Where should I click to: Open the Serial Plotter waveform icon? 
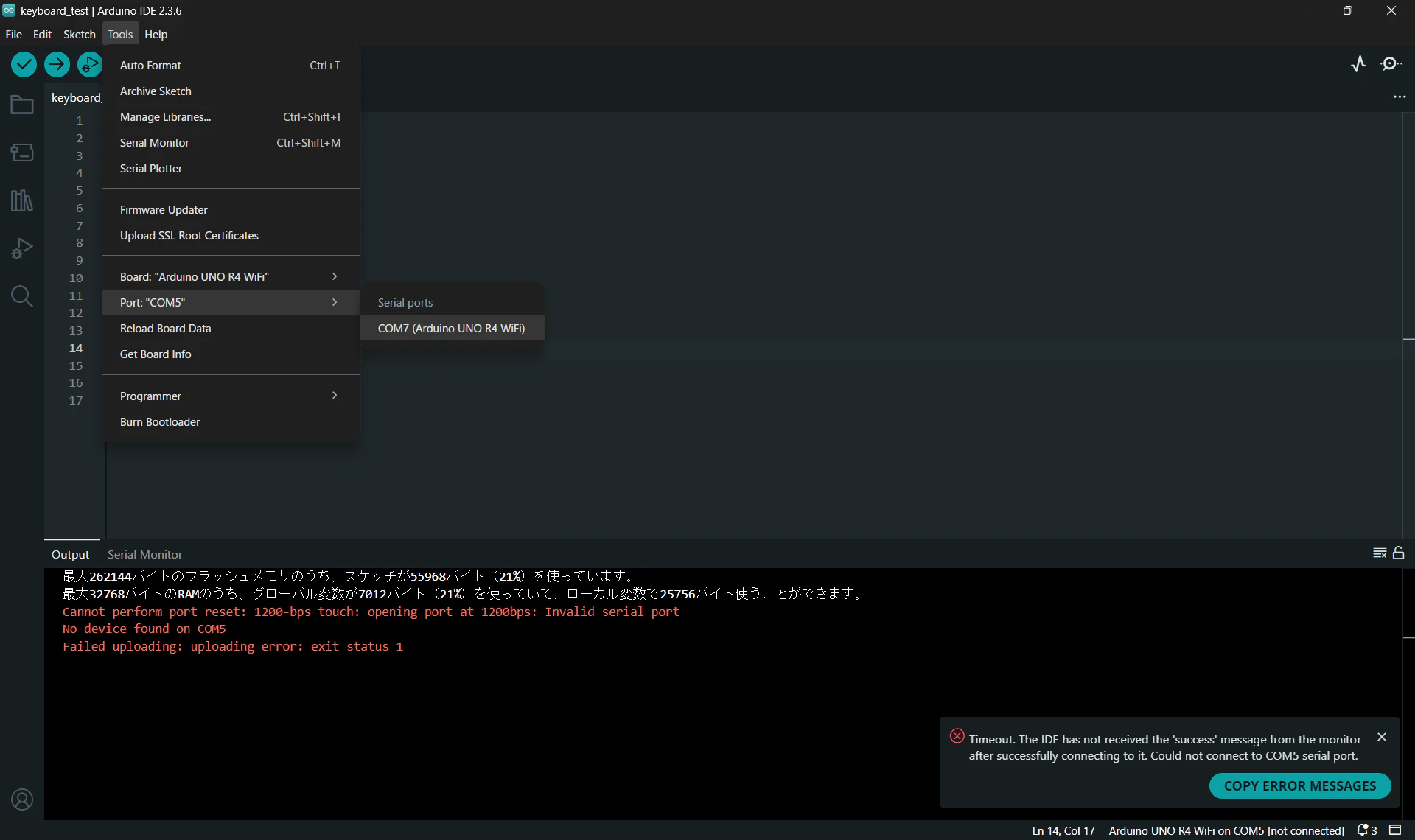click(x=1358, y=64)
